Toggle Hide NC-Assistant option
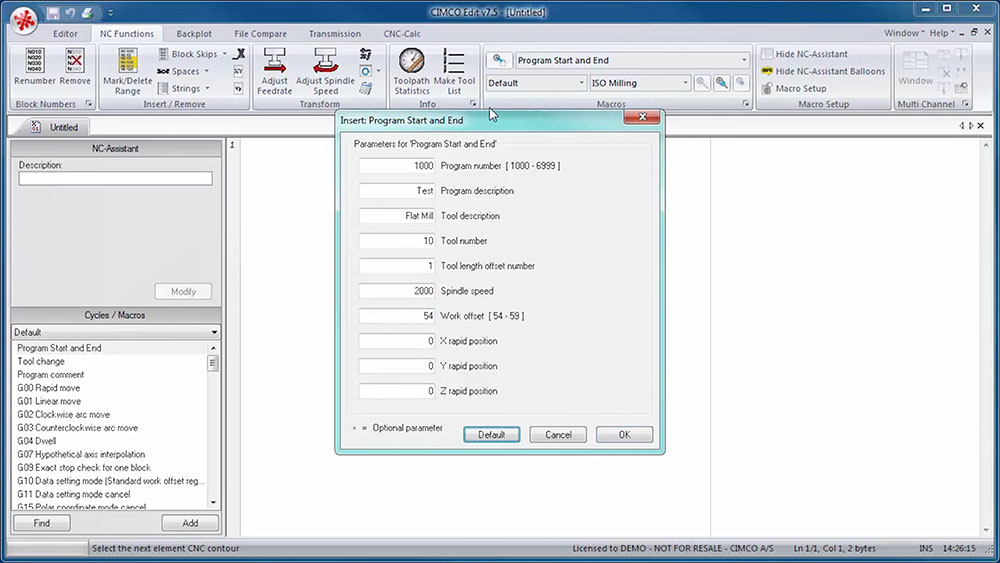 click(x=805, y=54)
